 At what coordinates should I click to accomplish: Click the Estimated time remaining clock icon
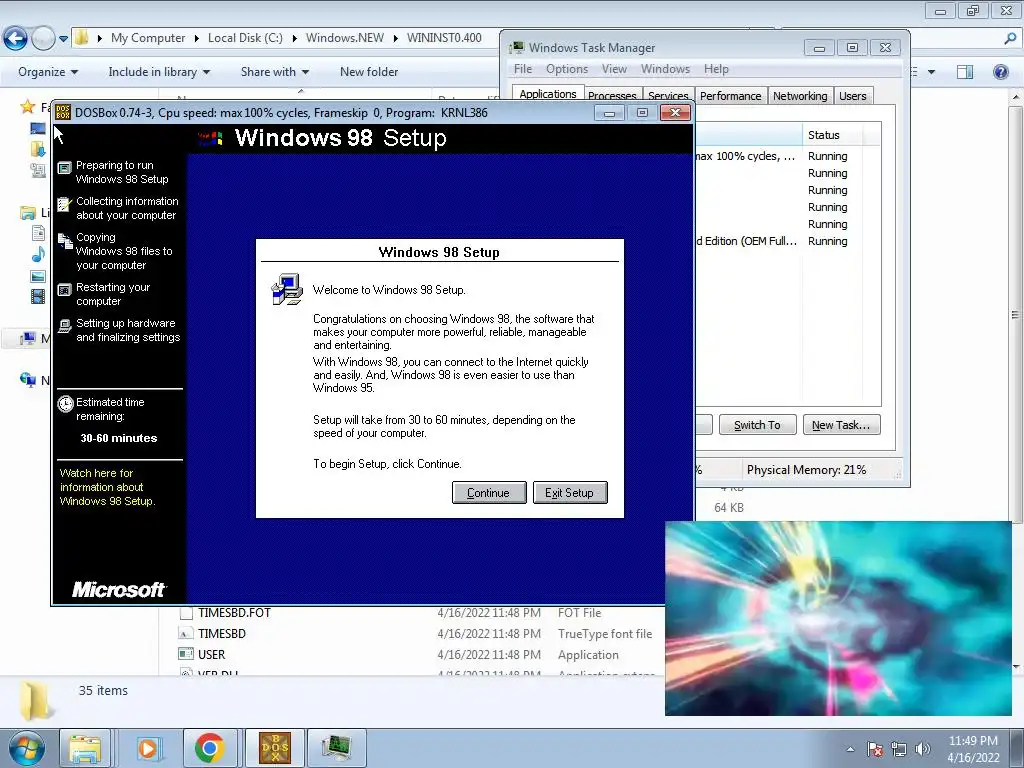click(65, 404)
